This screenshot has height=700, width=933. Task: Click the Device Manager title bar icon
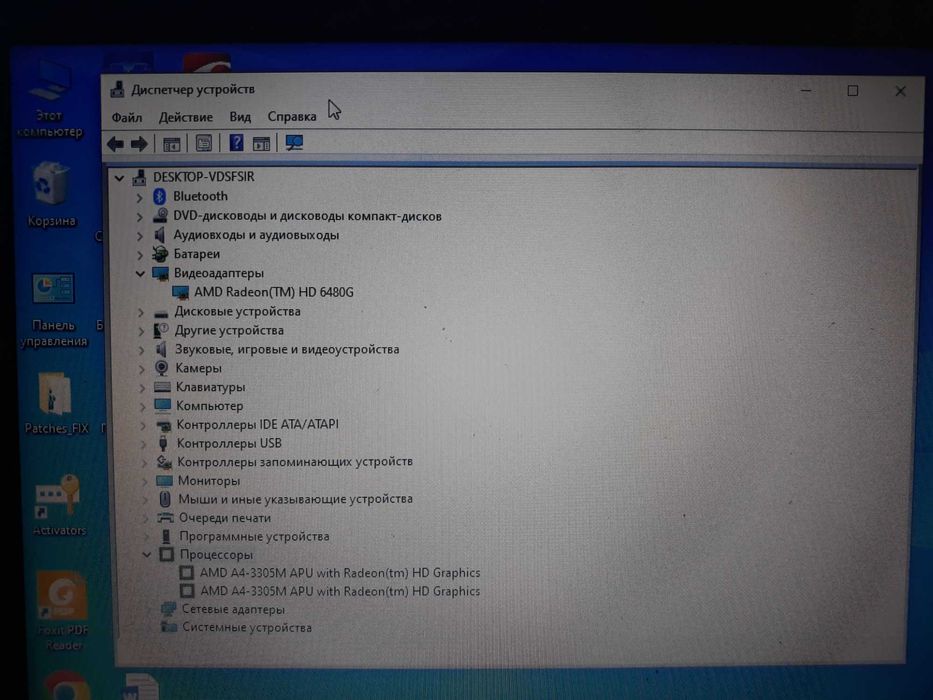coord(118,90)
